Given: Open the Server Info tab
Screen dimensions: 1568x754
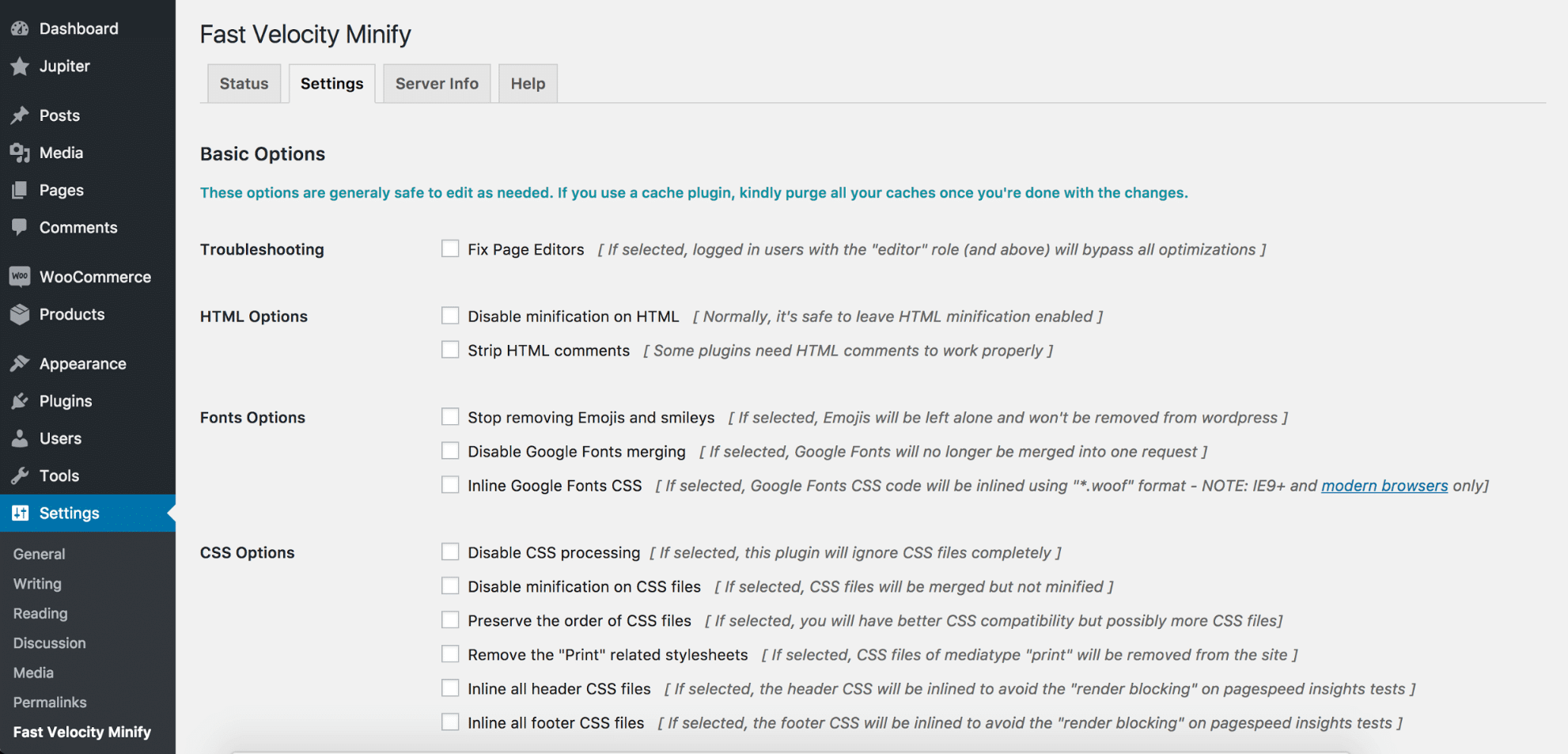Looking at the screenshot, I should point(437,83).
